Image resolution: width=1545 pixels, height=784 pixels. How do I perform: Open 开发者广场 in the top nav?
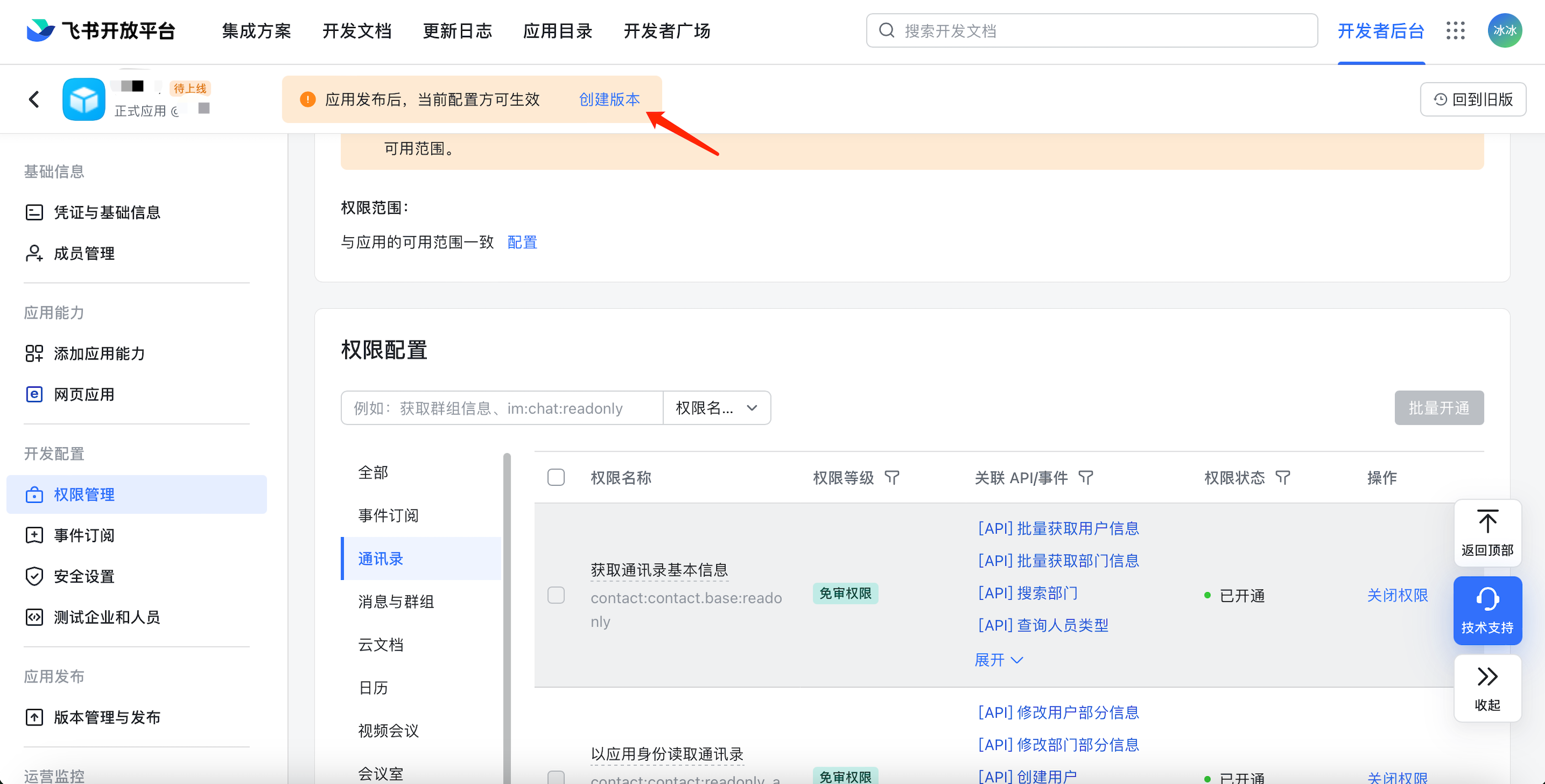click(x=667, y=30)
